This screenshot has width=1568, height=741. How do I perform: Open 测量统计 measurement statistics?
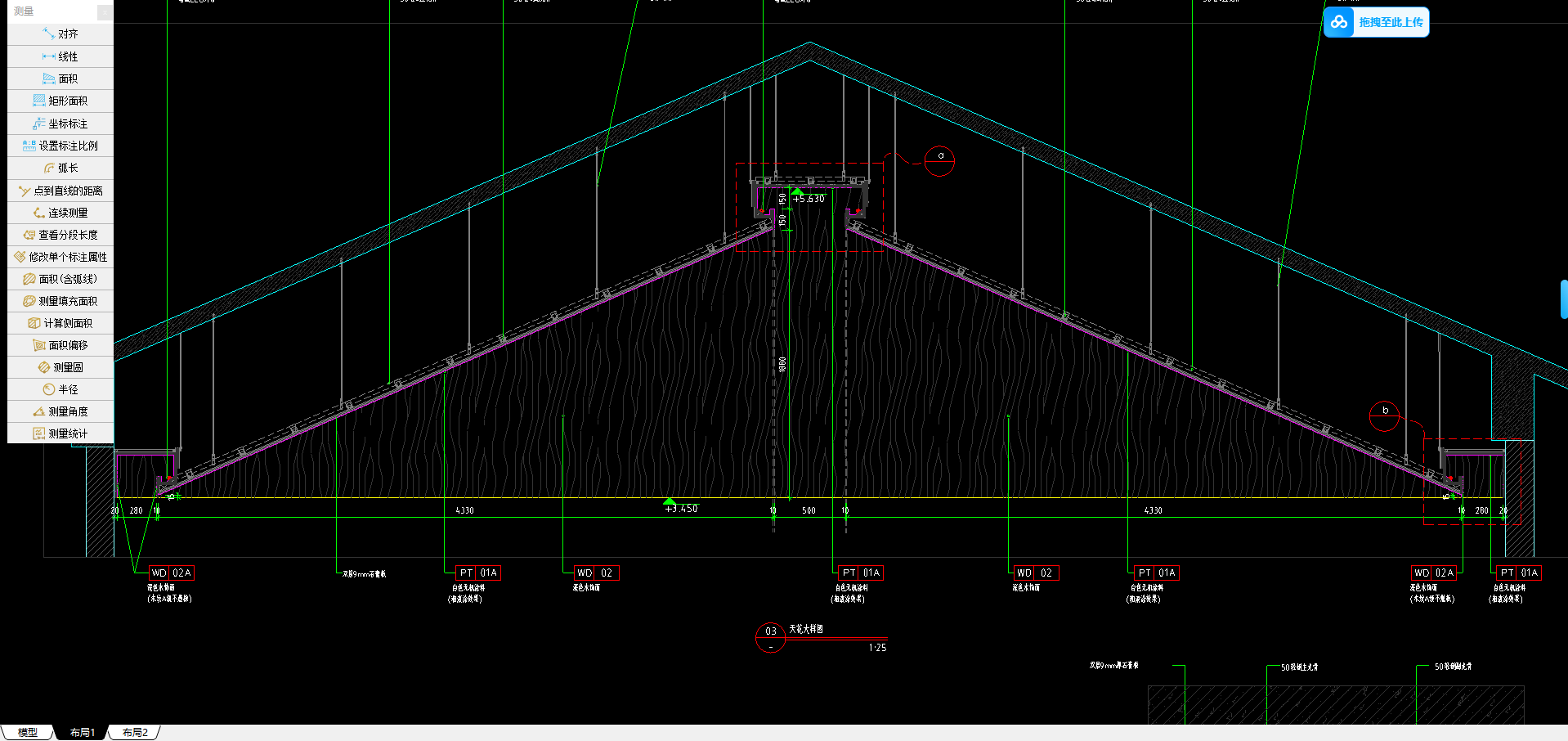coord(60,433)
